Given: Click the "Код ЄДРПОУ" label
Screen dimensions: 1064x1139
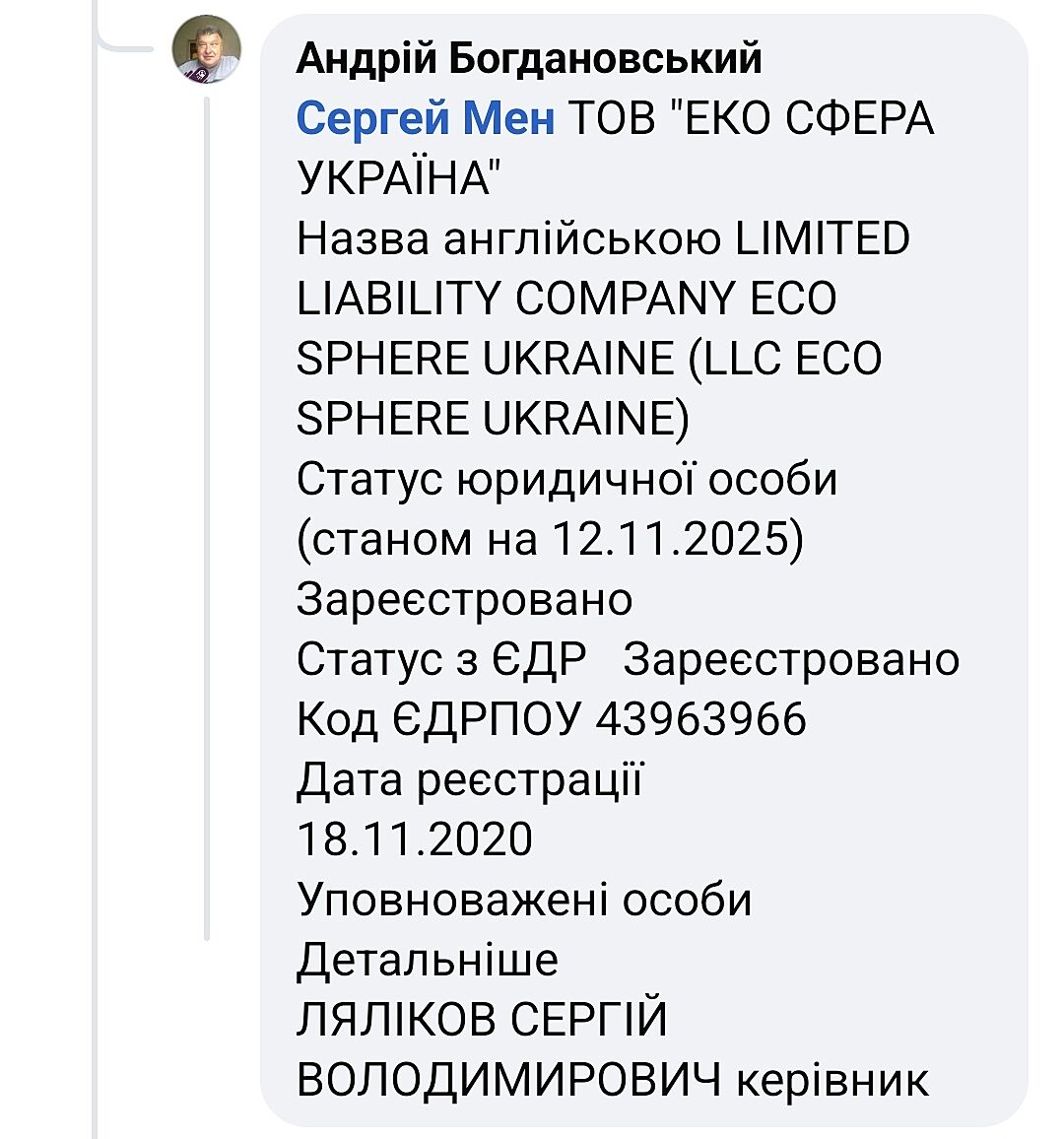Looking at the screenshot, I should tap(438, 719).
